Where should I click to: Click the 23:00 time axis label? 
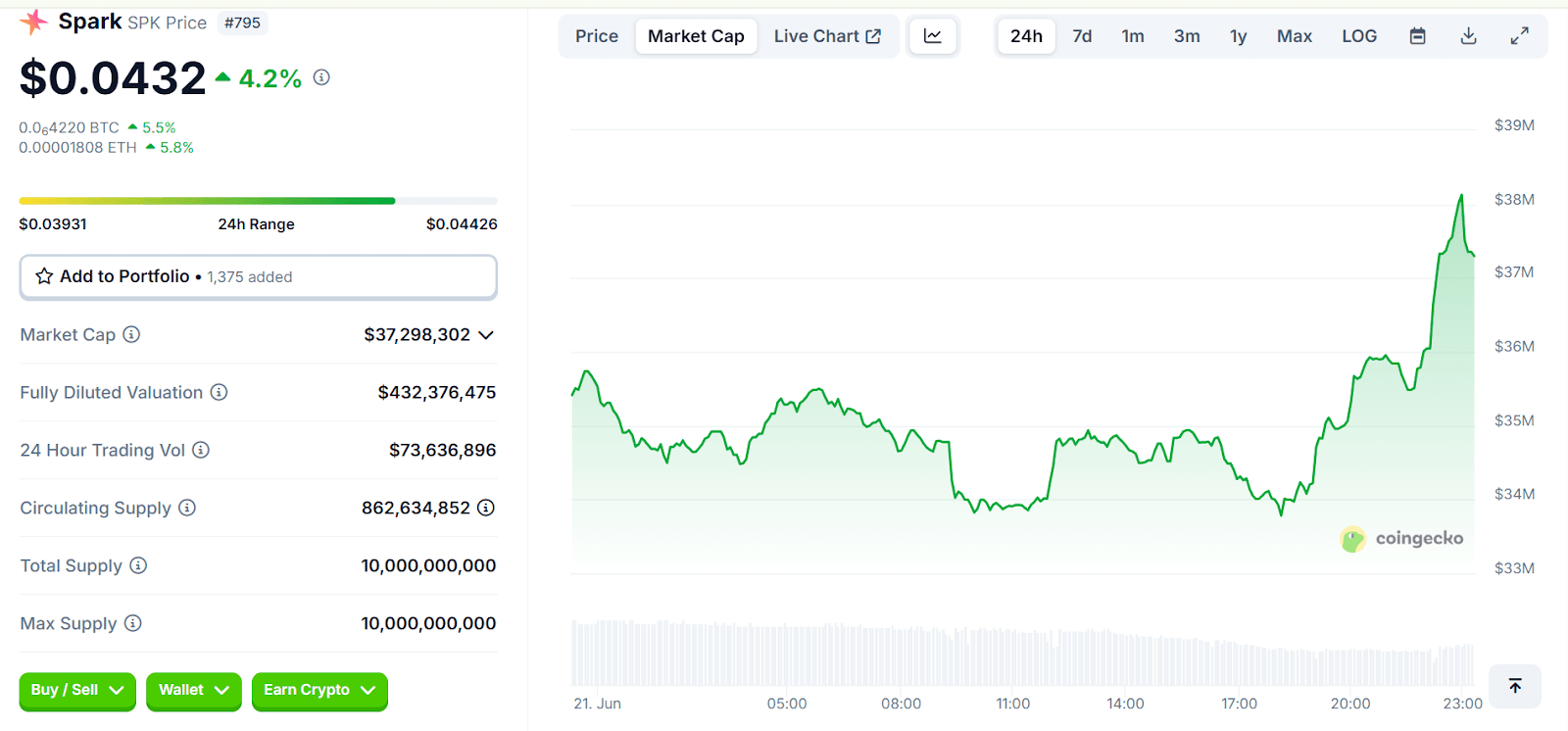[x=1462, y=704]
